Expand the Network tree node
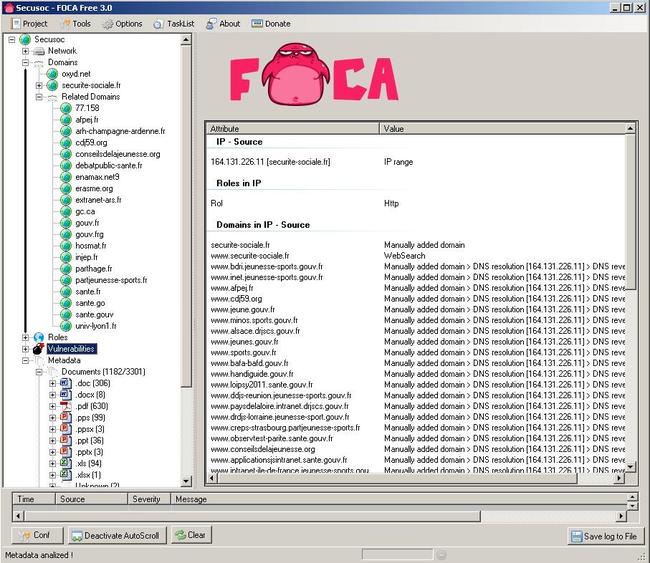 coord(26,51)
